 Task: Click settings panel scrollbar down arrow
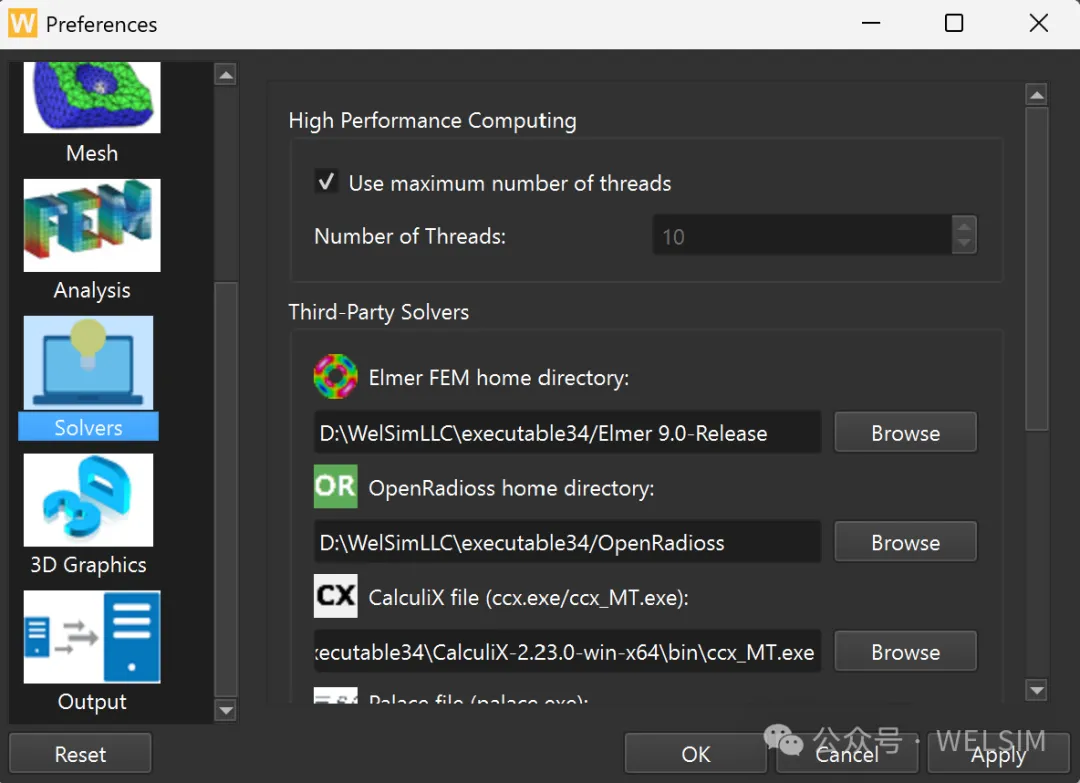coord(1036,689)
